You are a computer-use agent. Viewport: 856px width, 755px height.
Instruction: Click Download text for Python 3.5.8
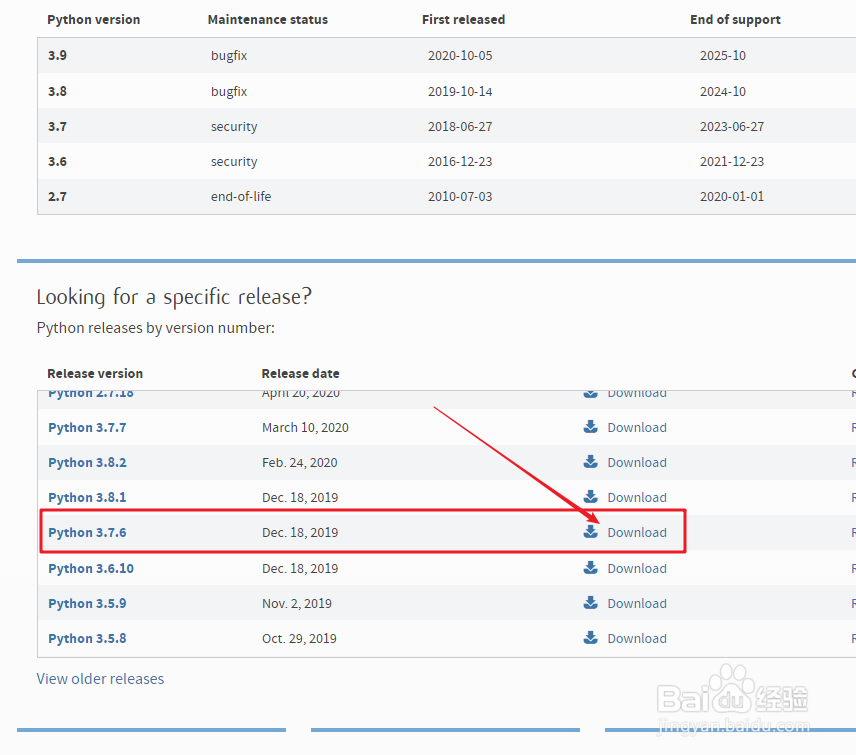[x=637, y=638]
